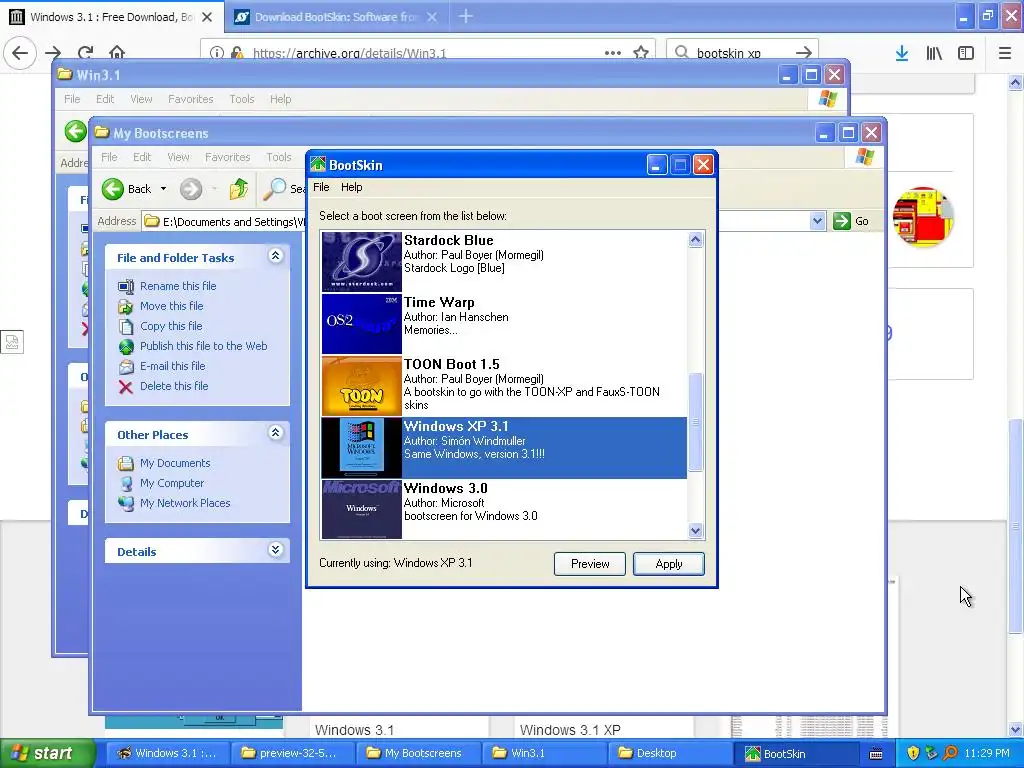The width and height of the screenshot is (1024, 768).
Task: Open the Help menu in Win3.1 window
Action: point(280,99)
